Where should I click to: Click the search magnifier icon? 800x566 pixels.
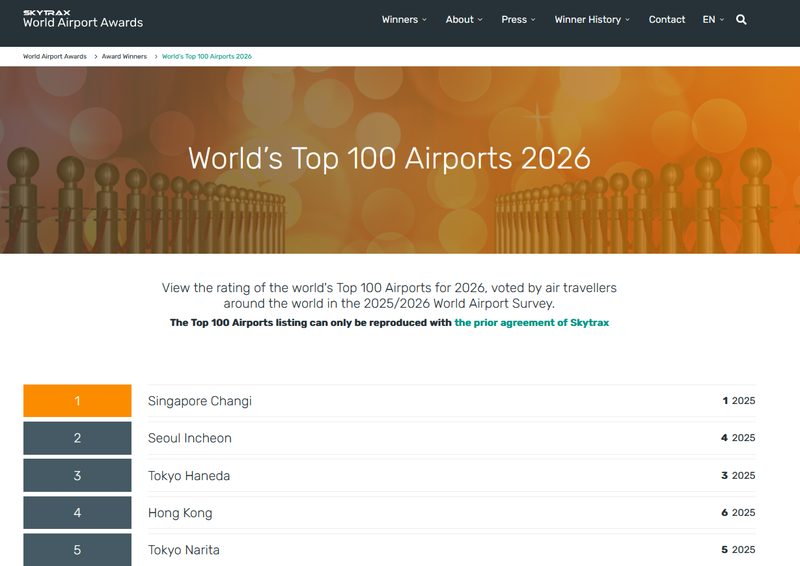pos(741,20)
